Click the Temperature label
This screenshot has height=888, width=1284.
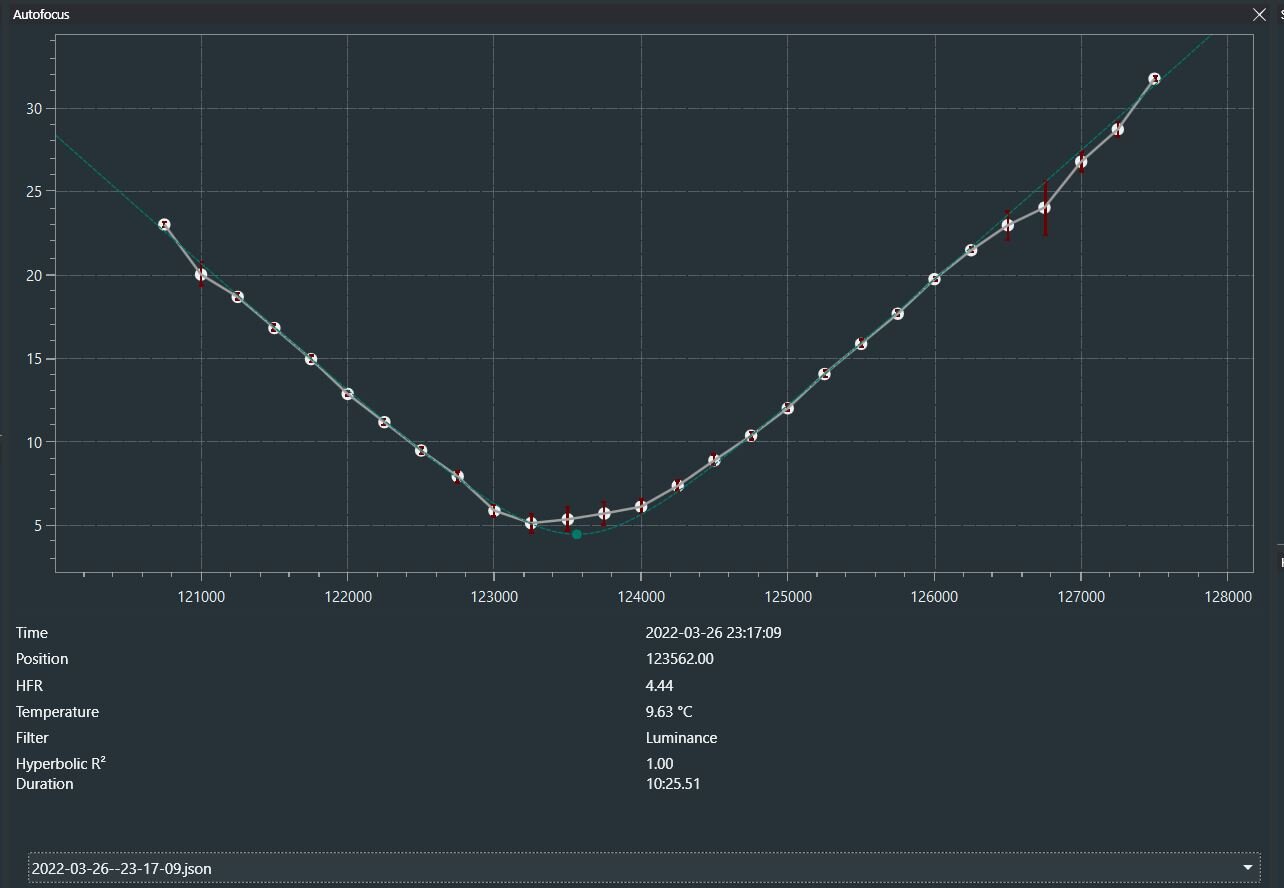(x=57, y=712)
